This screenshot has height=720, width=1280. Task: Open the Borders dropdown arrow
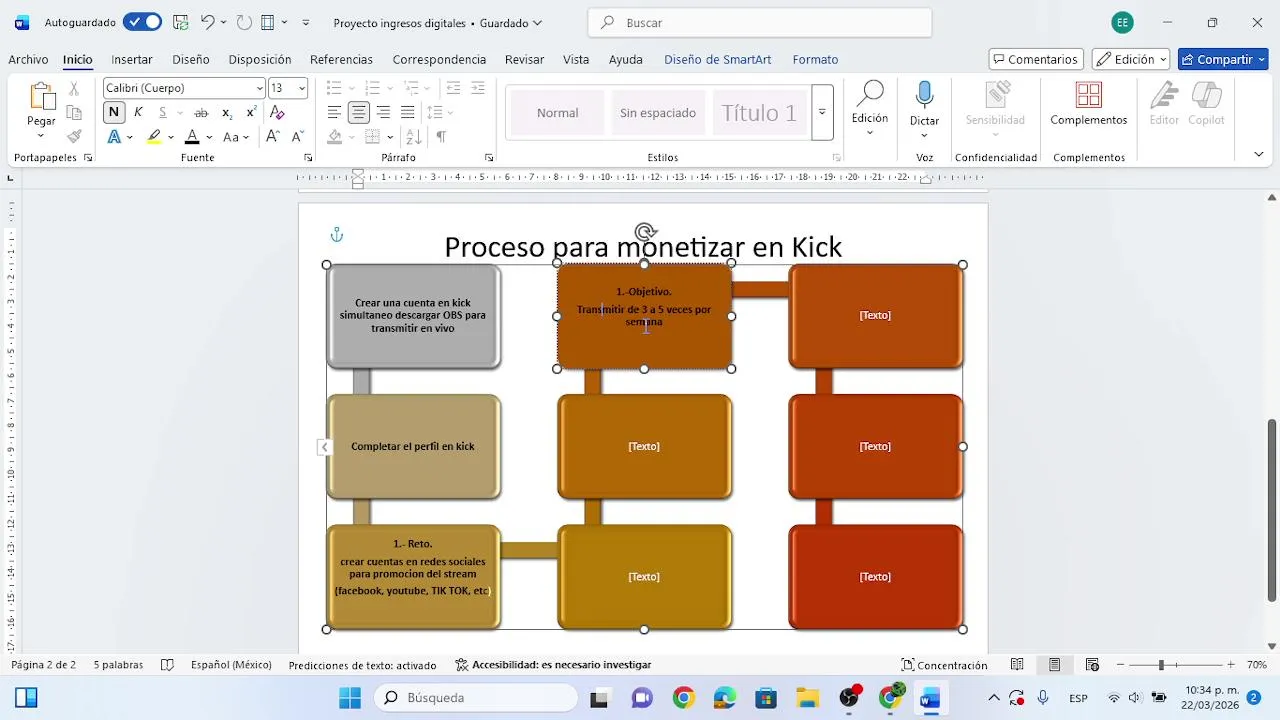[x=391, y=137]
